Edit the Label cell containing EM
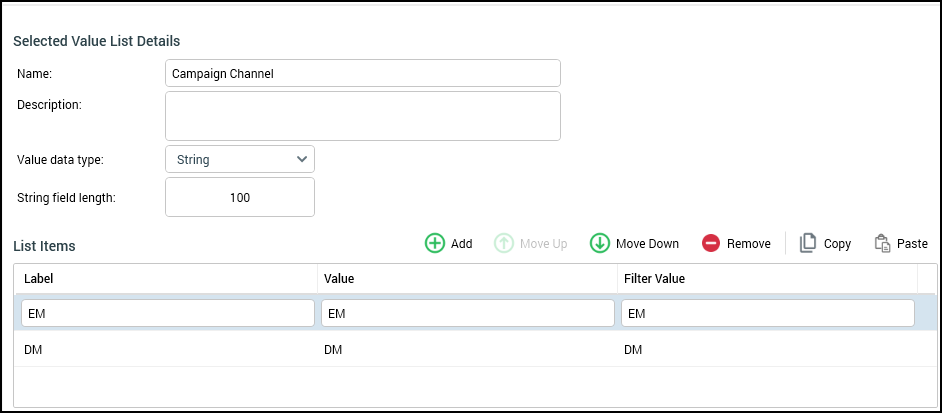942x413 pixels. [167, 313]
